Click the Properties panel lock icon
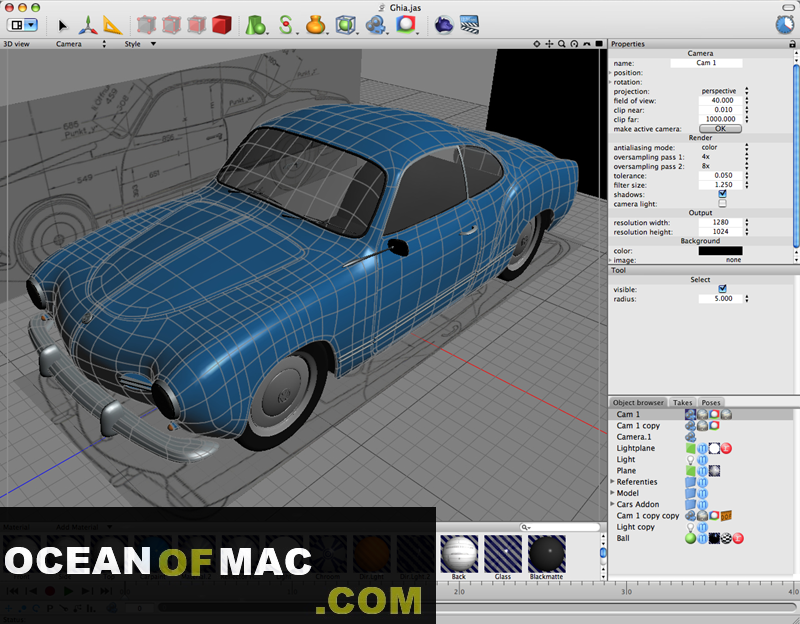This screenshot has width=800, height=624. click(792, 44)
